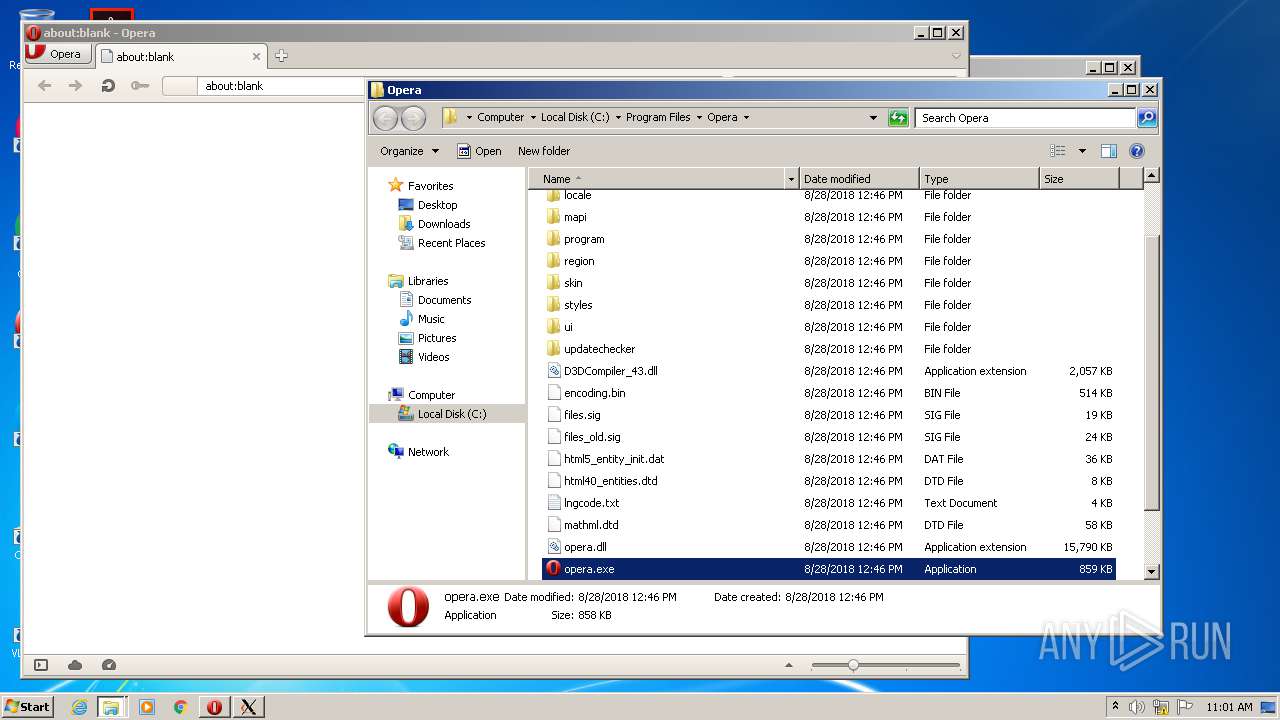Click Opera's about:blank address field

282,86
